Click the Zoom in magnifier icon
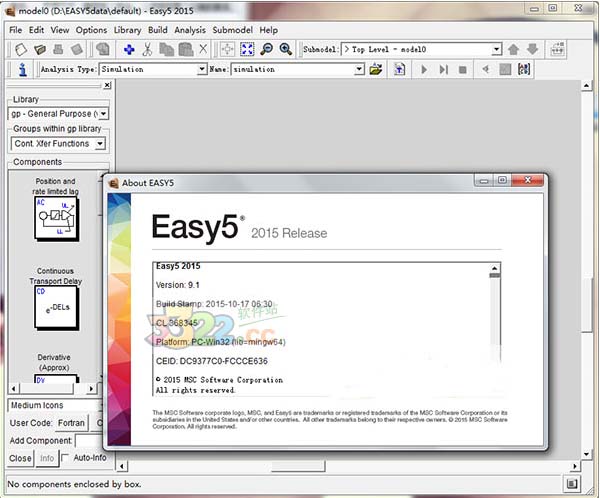The width and height of the screenshot is (600, 498). coord(285,49)
